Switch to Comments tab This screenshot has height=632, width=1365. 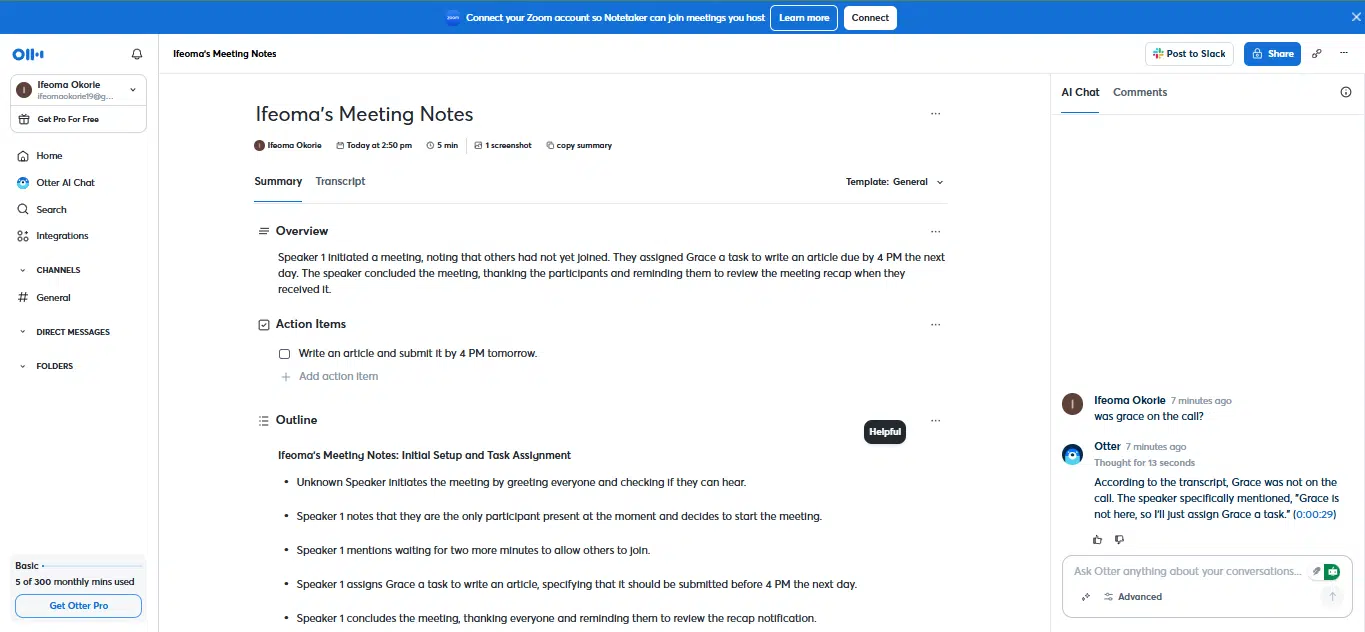[x=1140, y=92]
